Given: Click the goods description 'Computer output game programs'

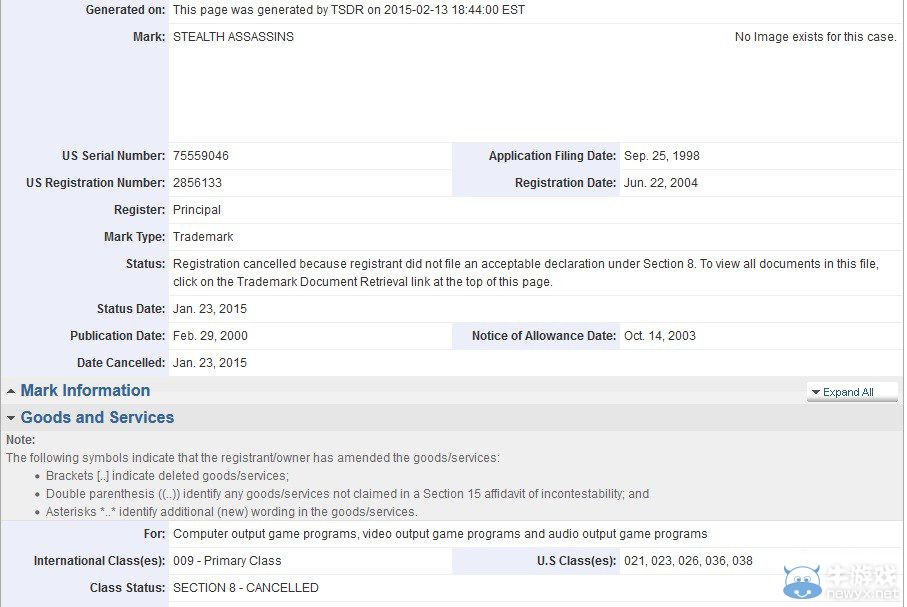Looking at the screenshot, I should pos(440,534).
